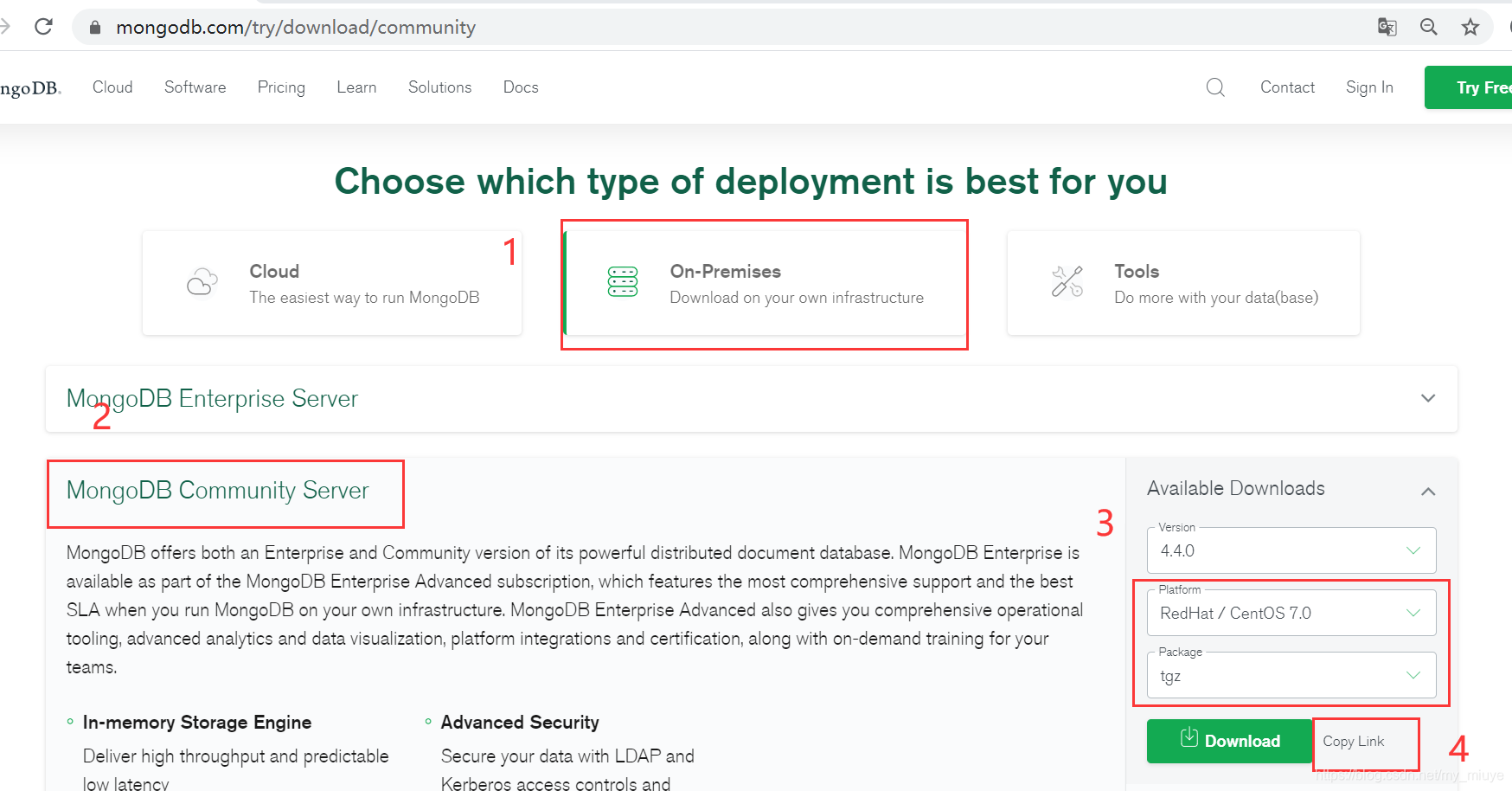The image size is (1512, 791).
Task: Click the zoom magnifier icon in address bar
Action: pos(1429,27)
